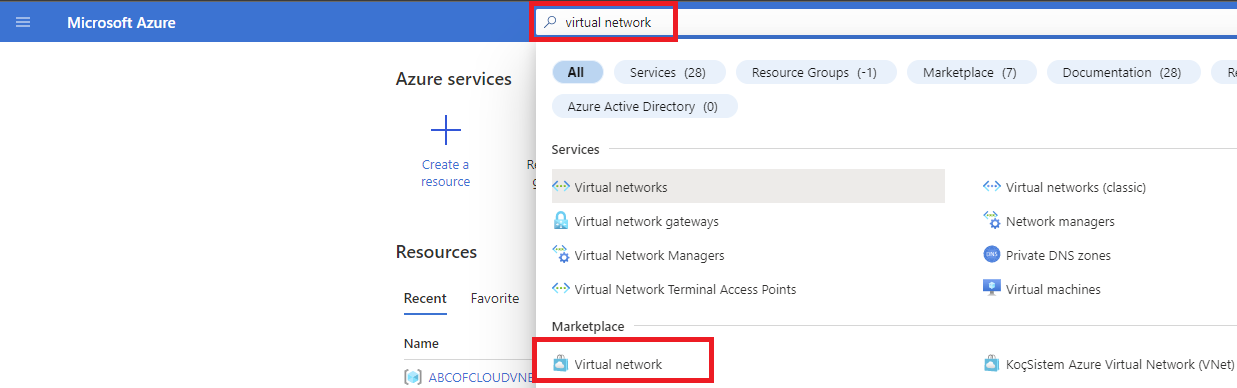
Task: Select the All filter pill
Action: [576, 72]
